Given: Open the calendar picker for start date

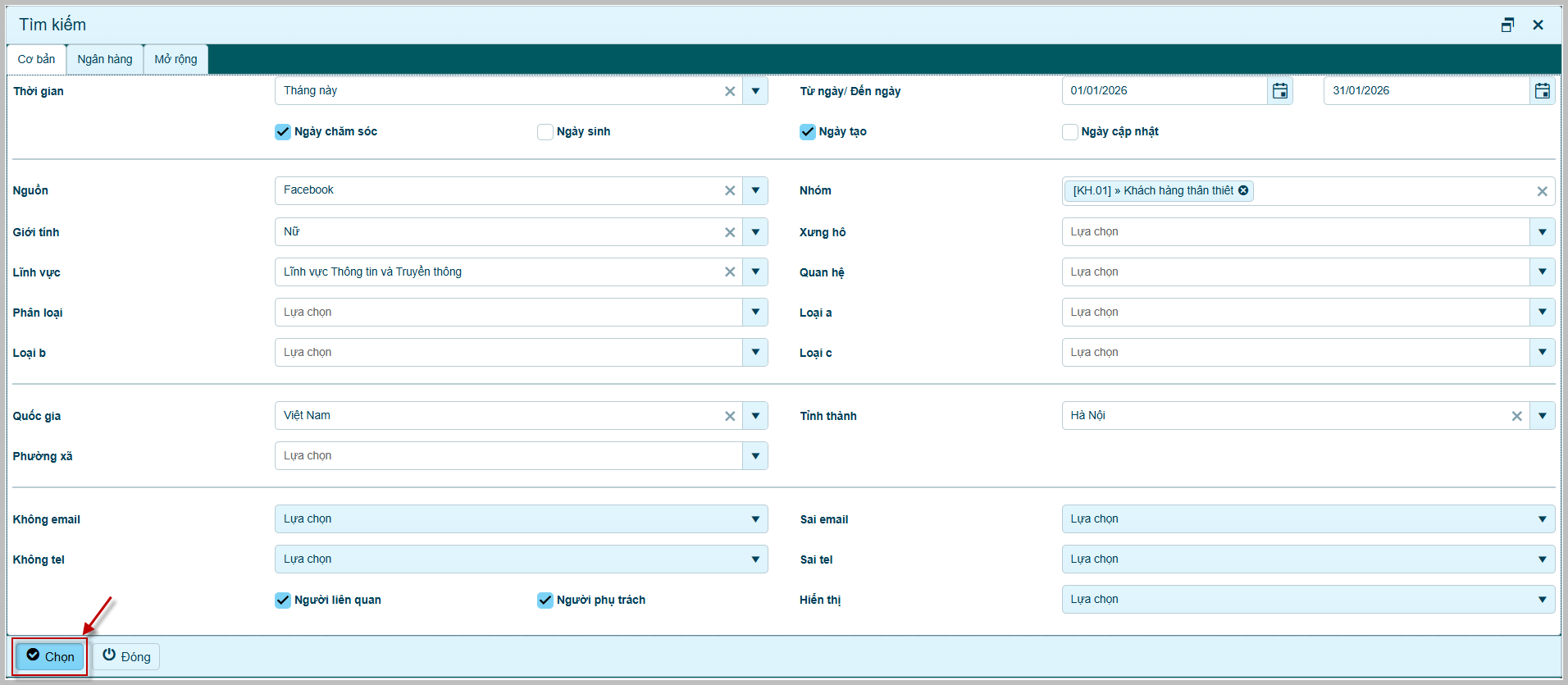Looking at the screenshot, I should click(1279, 91).
